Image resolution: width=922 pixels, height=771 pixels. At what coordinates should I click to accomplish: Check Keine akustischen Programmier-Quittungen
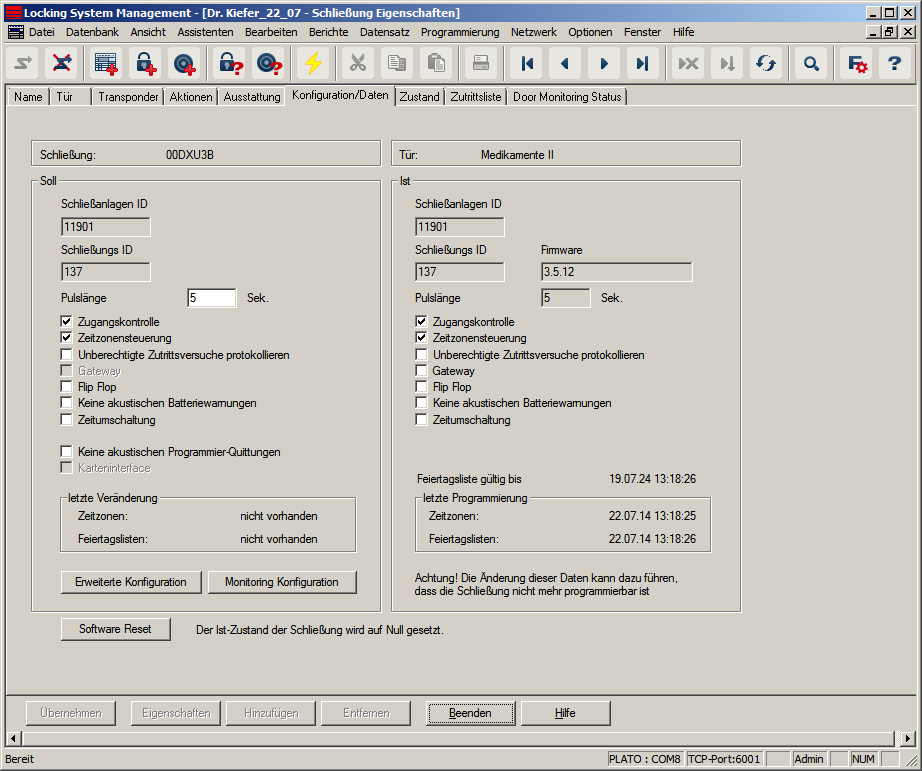pyautogui.click(x=67, y=452)
